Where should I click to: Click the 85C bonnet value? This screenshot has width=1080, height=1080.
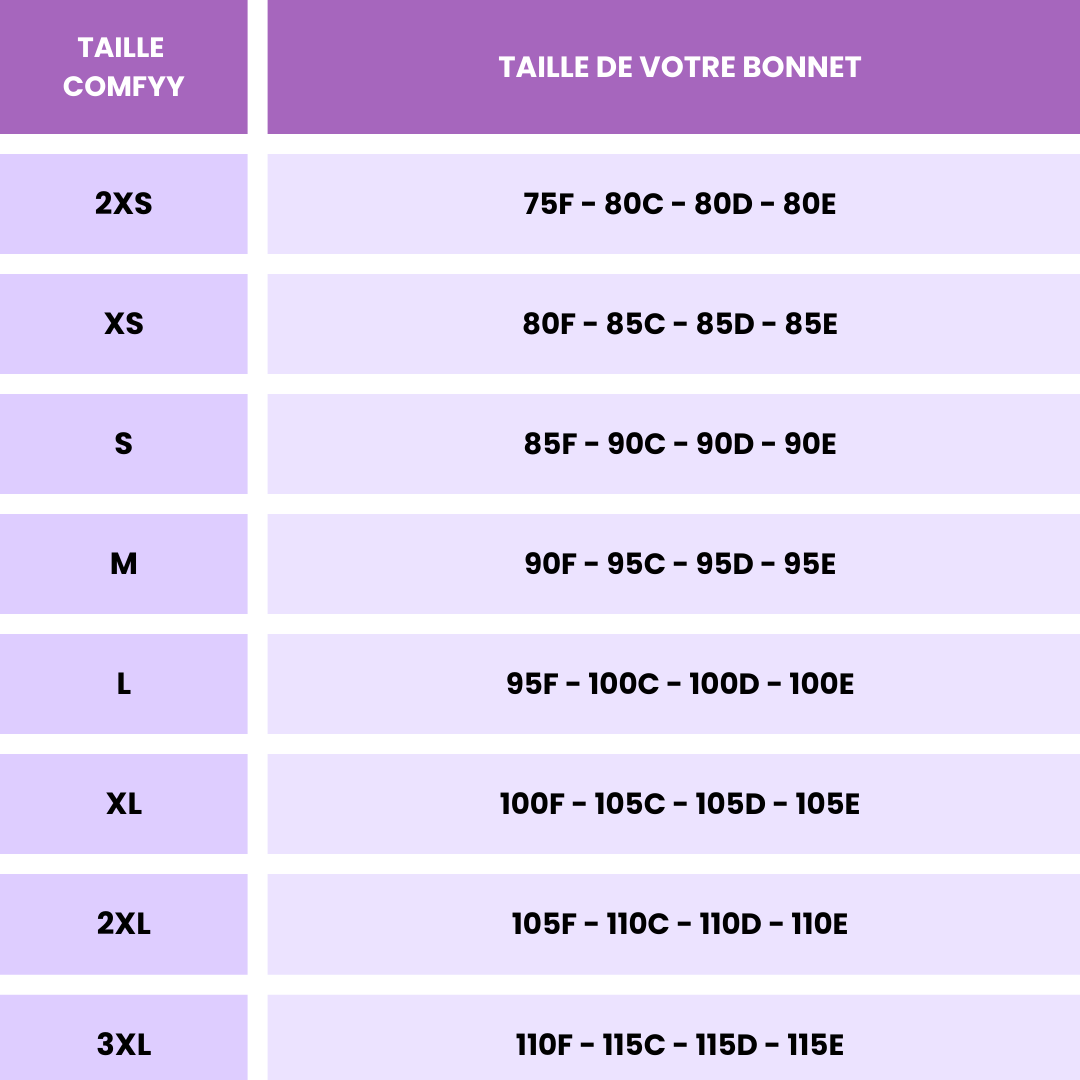pyautogui.click(x=635, y=324)
